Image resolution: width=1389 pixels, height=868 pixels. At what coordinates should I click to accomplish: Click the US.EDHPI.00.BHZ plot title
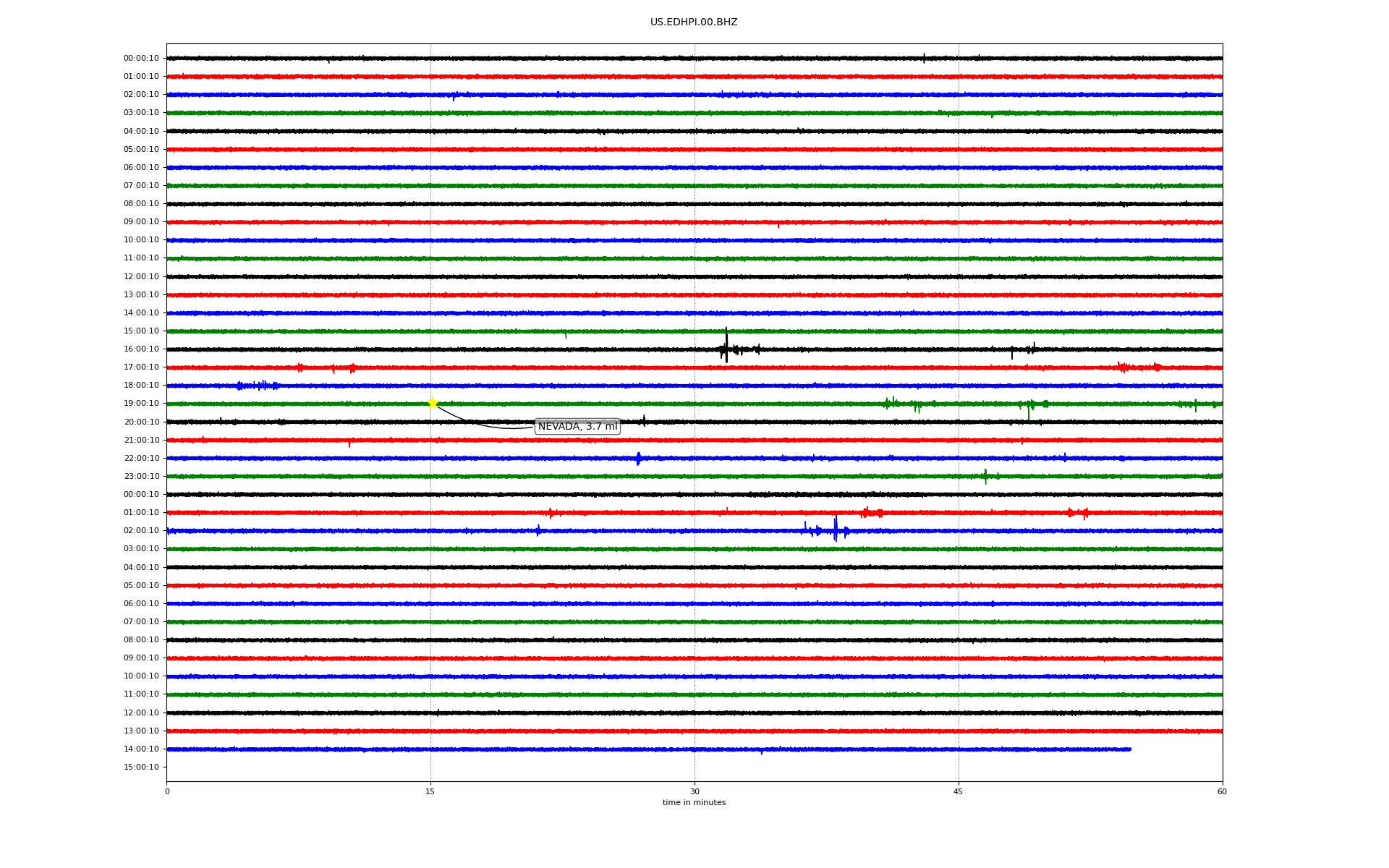(x=694, y=22)
